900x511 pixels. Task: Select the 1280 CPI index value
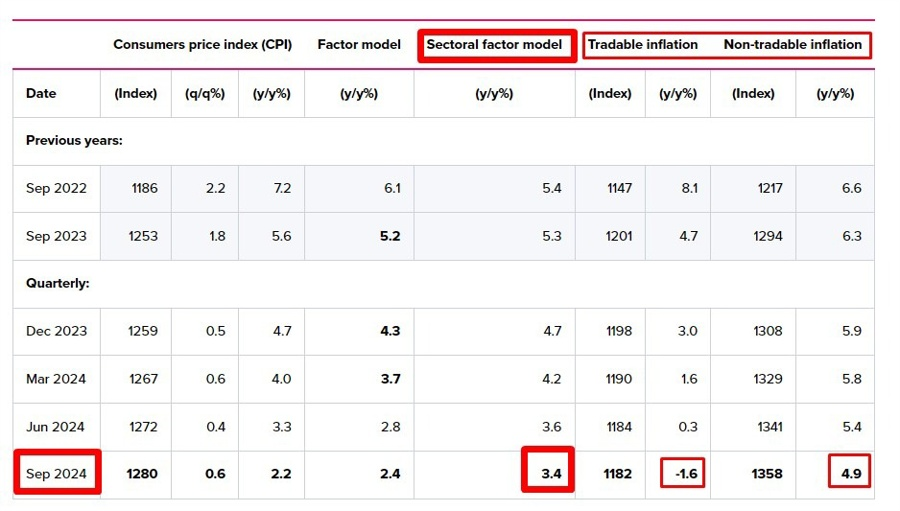click(x=143, y=474)
